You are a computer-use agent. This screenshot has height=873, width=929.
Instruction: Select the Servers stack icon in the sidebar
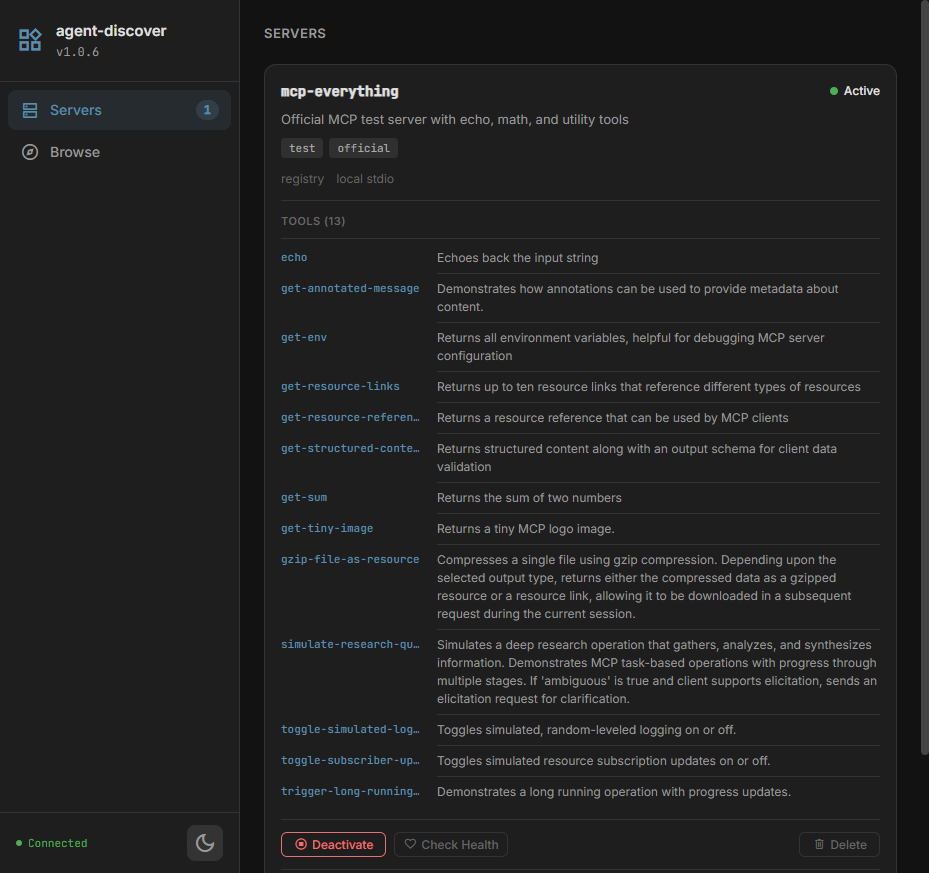[x=31, y=110]
